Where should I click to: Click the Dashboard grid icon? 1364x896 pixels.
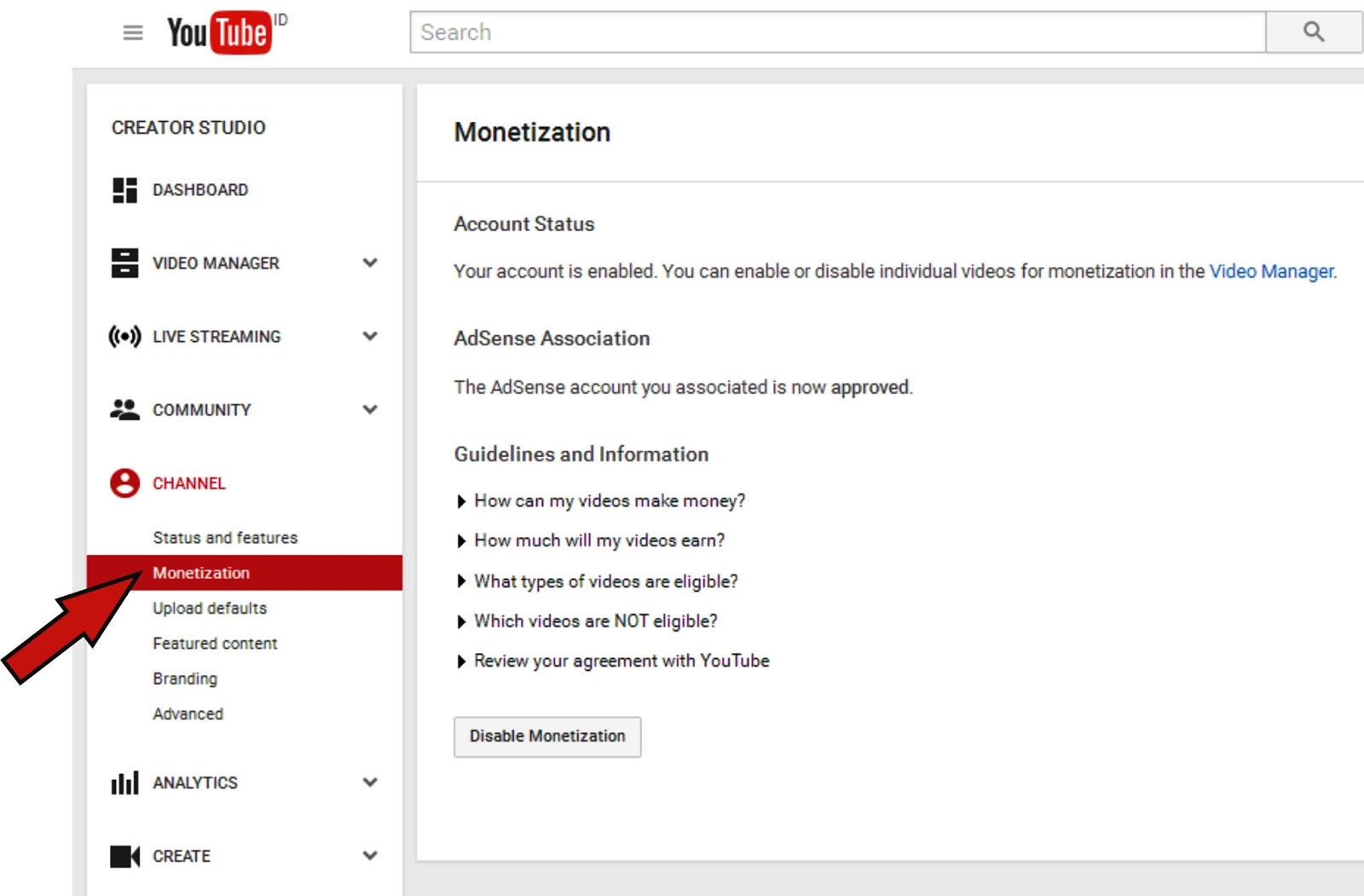pos(124,190)
